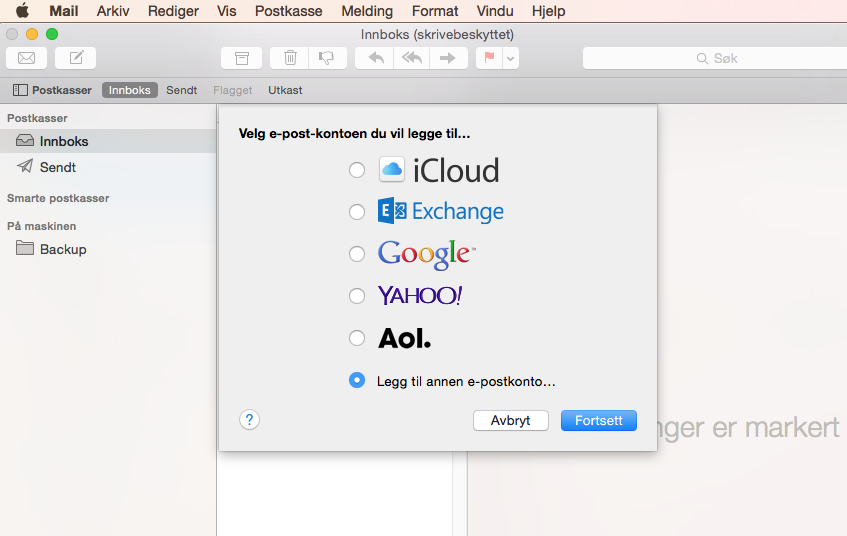Open Innboks in sidebar

tap(108, 141)
